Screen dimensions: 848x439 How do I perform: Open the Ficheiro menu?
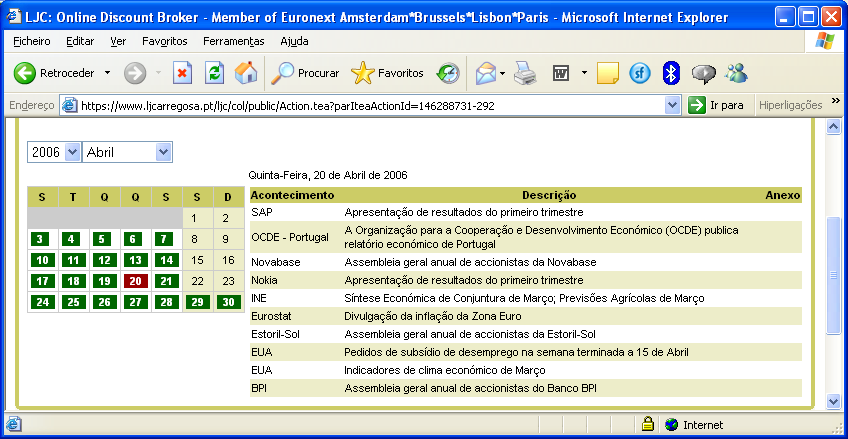pos(31,41)
